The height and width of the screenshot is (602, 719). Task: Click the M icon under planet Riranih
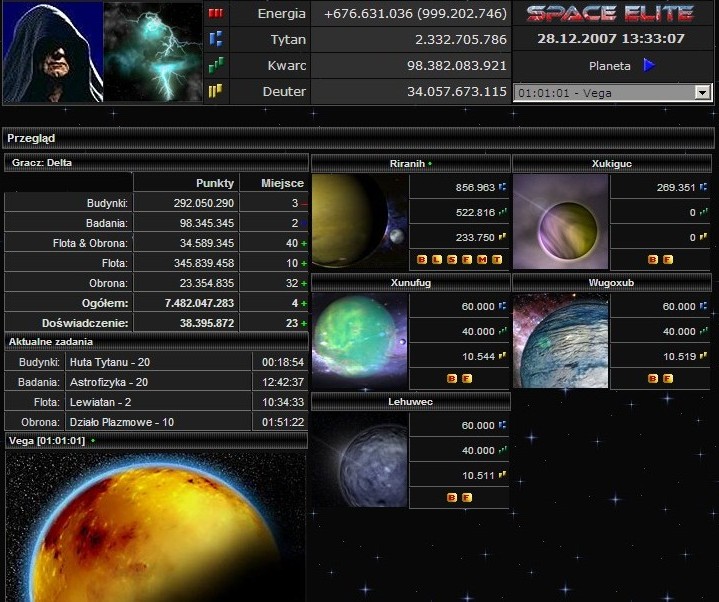coord(482,259)
